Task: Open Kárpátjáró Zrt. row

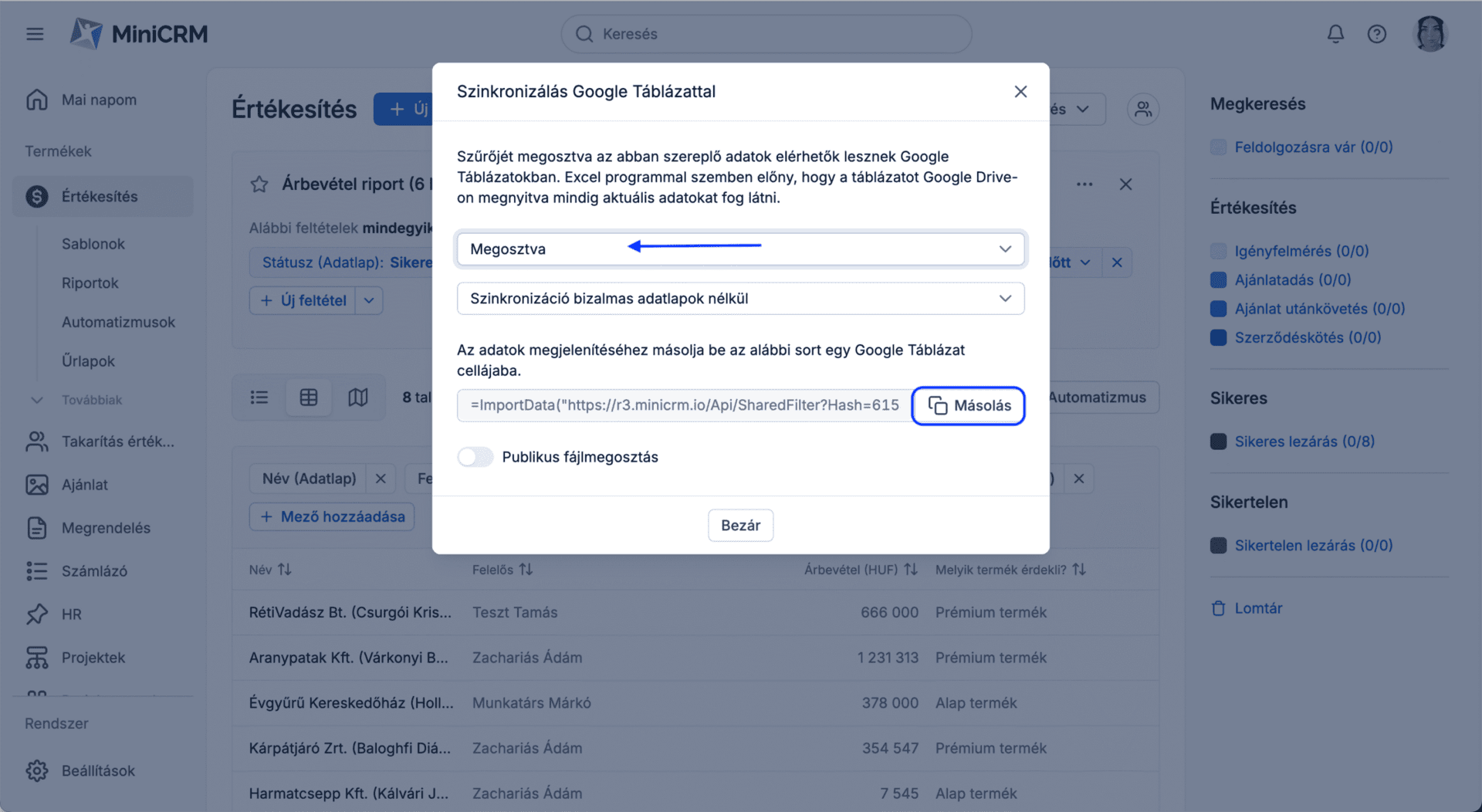Action: (x=695, y=748)
